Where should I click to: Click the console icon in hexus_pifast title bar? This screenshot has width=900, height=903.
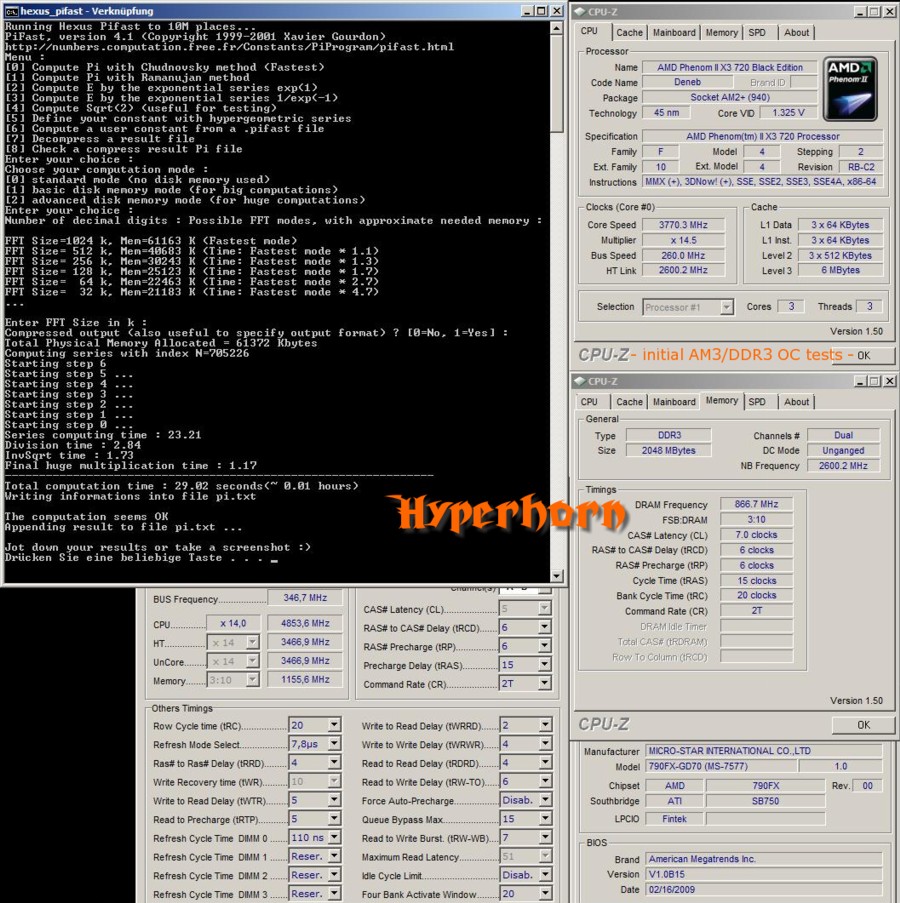point(12,11)
